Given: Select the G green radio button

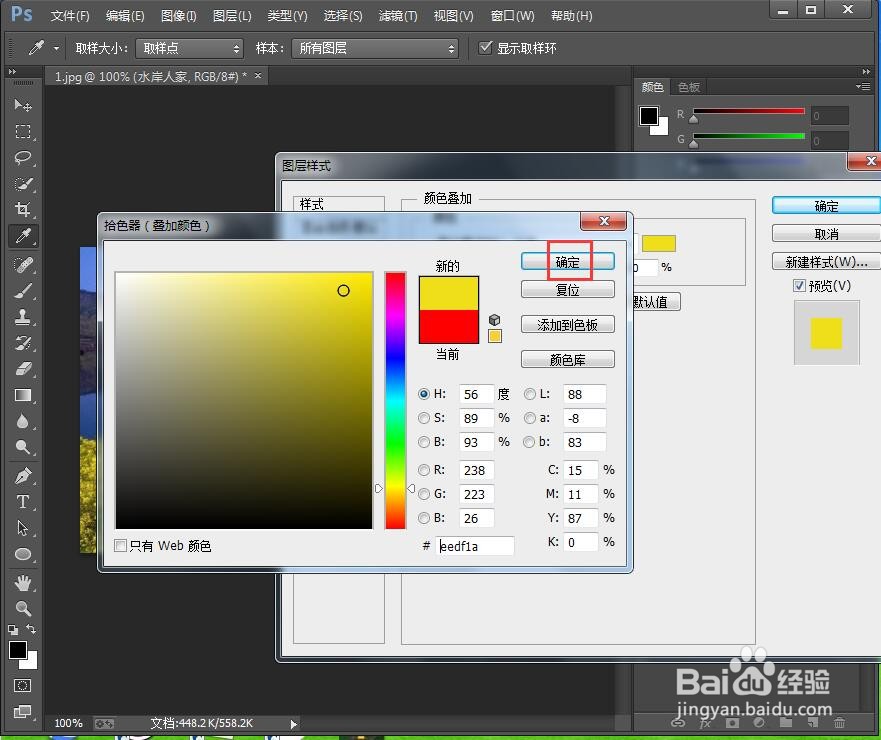Looking at the screenshot, I should [x=424, y=494].
